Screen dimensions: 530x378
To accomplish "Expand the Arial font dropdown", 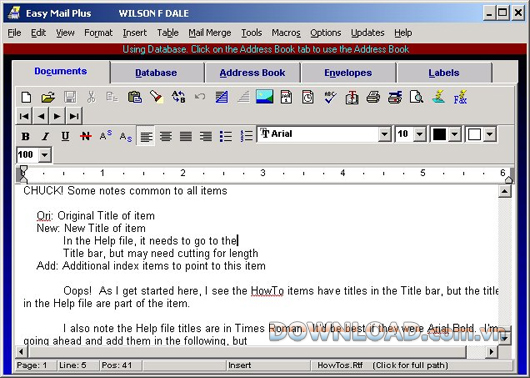I will coord(384,135).
